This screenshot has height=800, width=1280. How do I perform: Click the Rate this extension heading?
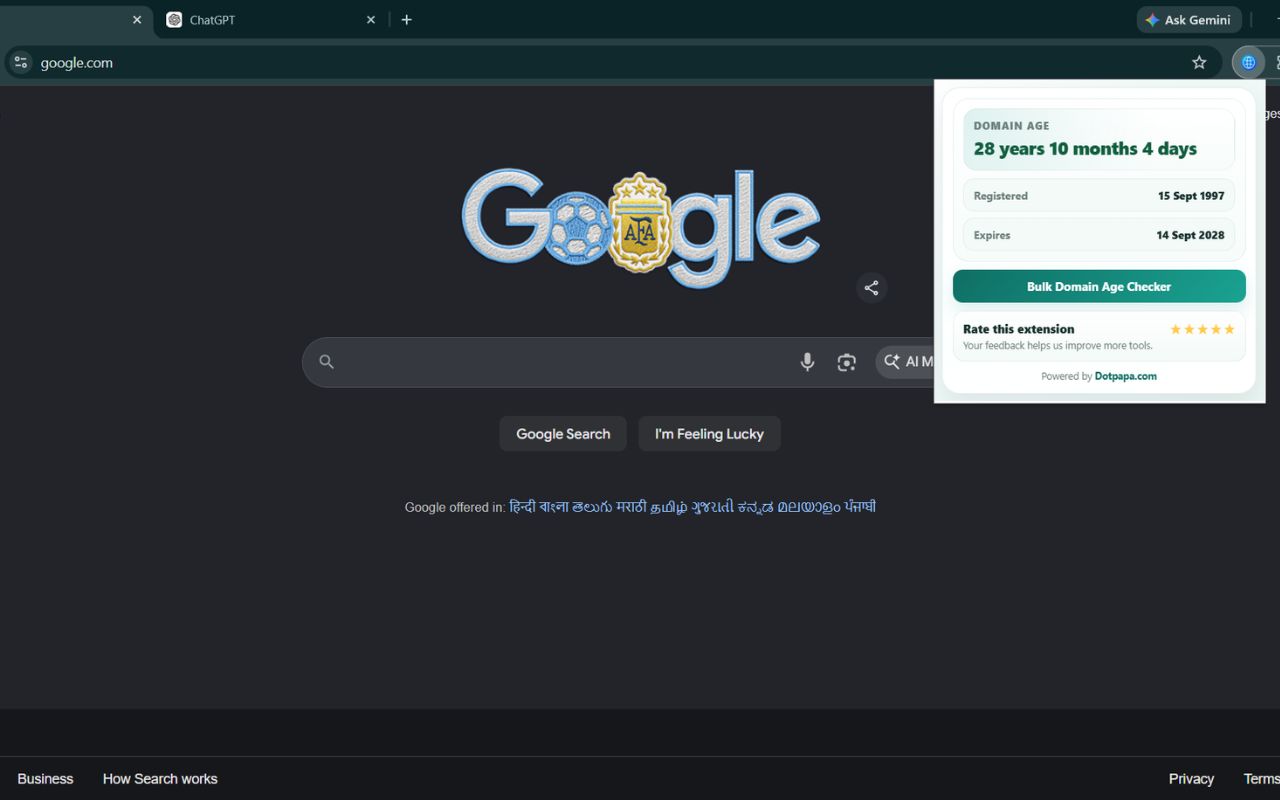(1018, 329)
